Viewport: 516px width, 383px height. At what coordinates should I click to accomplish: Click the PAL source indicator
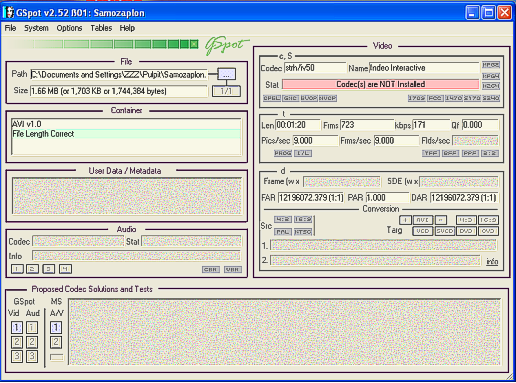(x=283, y=232)
